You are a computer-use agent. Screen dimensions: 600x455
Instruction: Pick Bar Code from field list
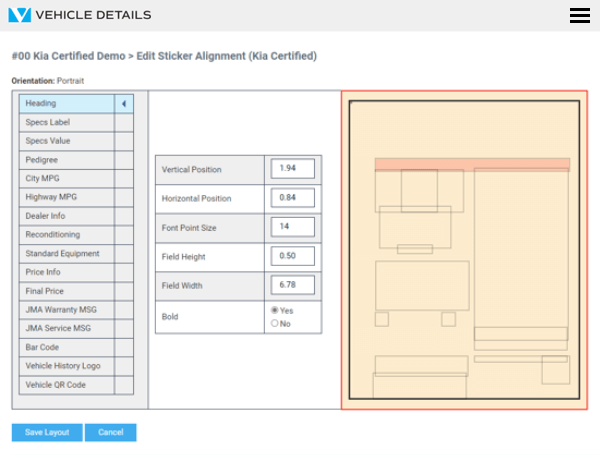66,347
